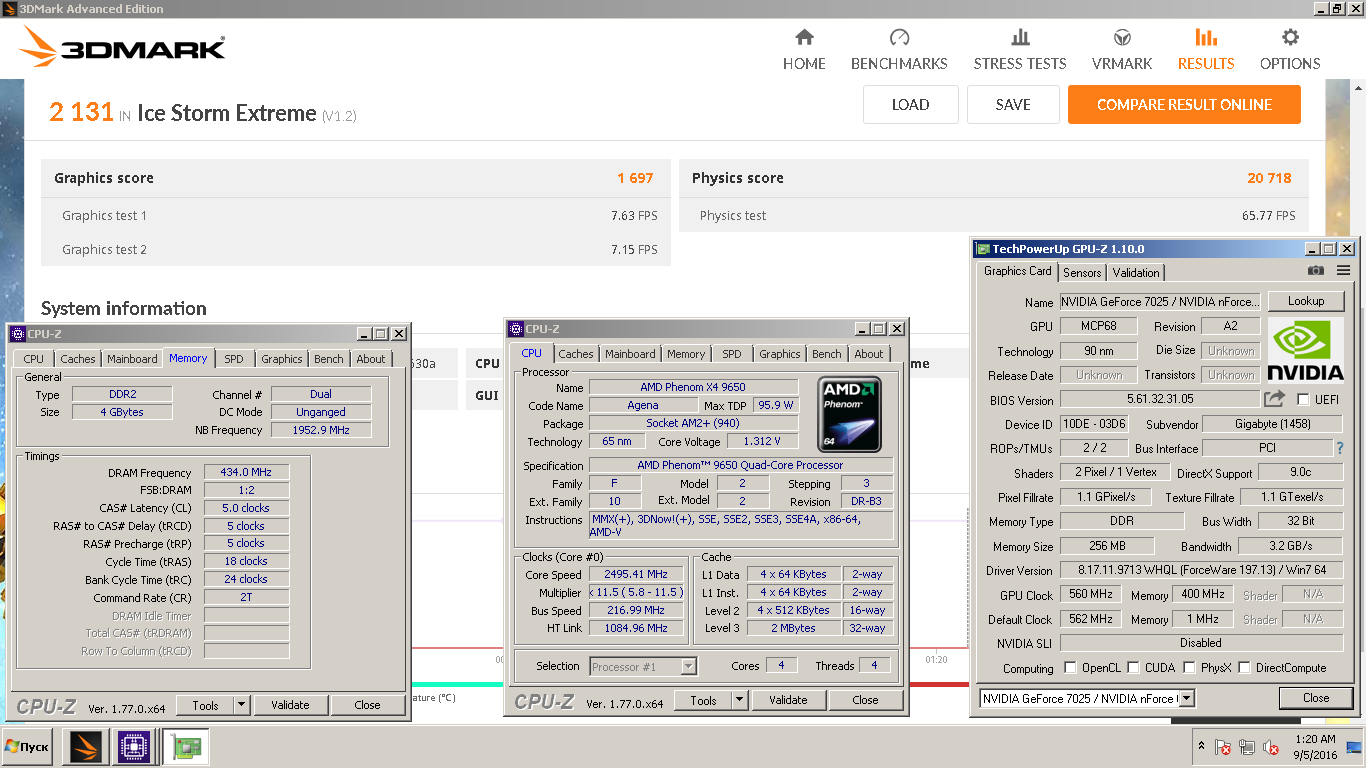The width and height of the screenshot is (1366, 768).
Task: Click the CPU-Z taskbar icon
Action: (x=134, y=746)
